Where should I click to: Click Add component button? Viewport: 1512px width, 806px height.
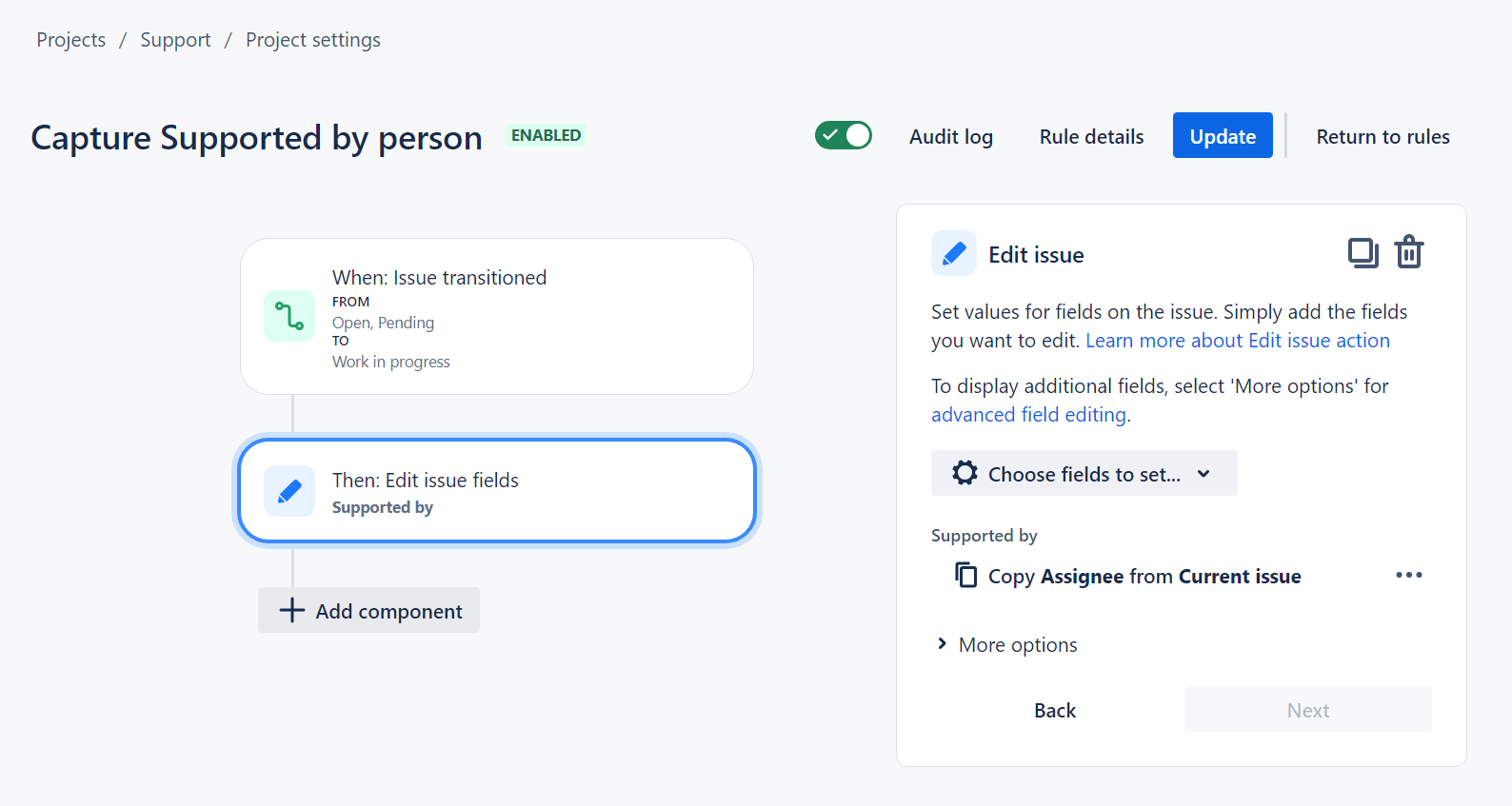pos(369,611)
